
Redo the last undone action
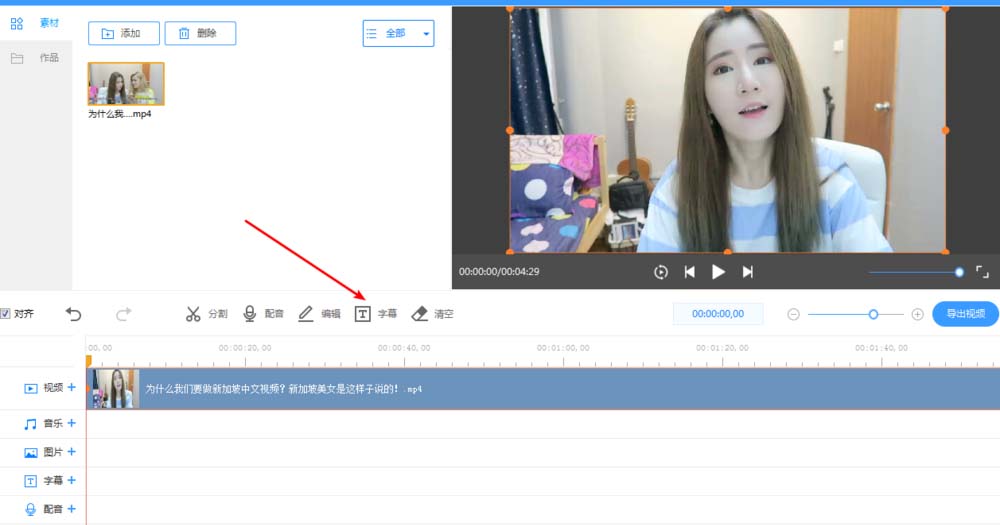[123, 314]
